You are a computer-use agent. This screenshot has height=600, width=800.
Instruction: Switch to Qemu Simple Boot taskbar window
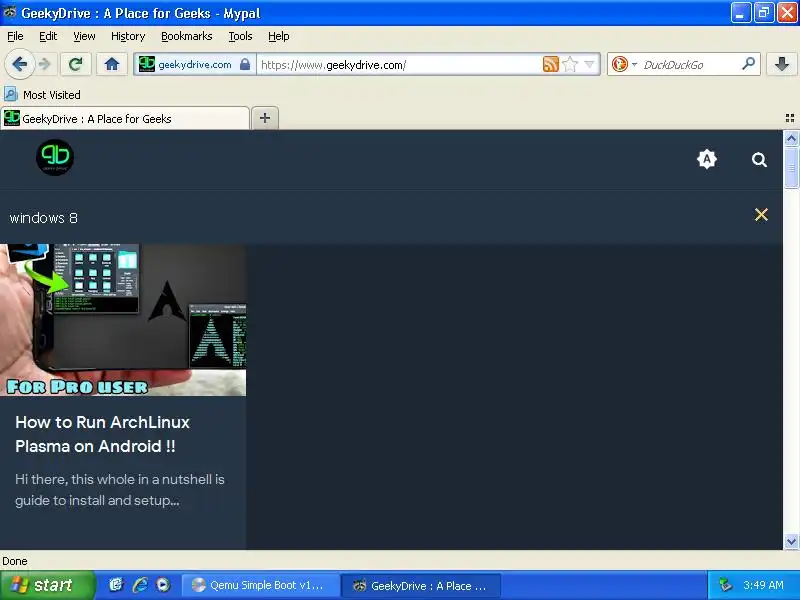(x=260, y=585)
